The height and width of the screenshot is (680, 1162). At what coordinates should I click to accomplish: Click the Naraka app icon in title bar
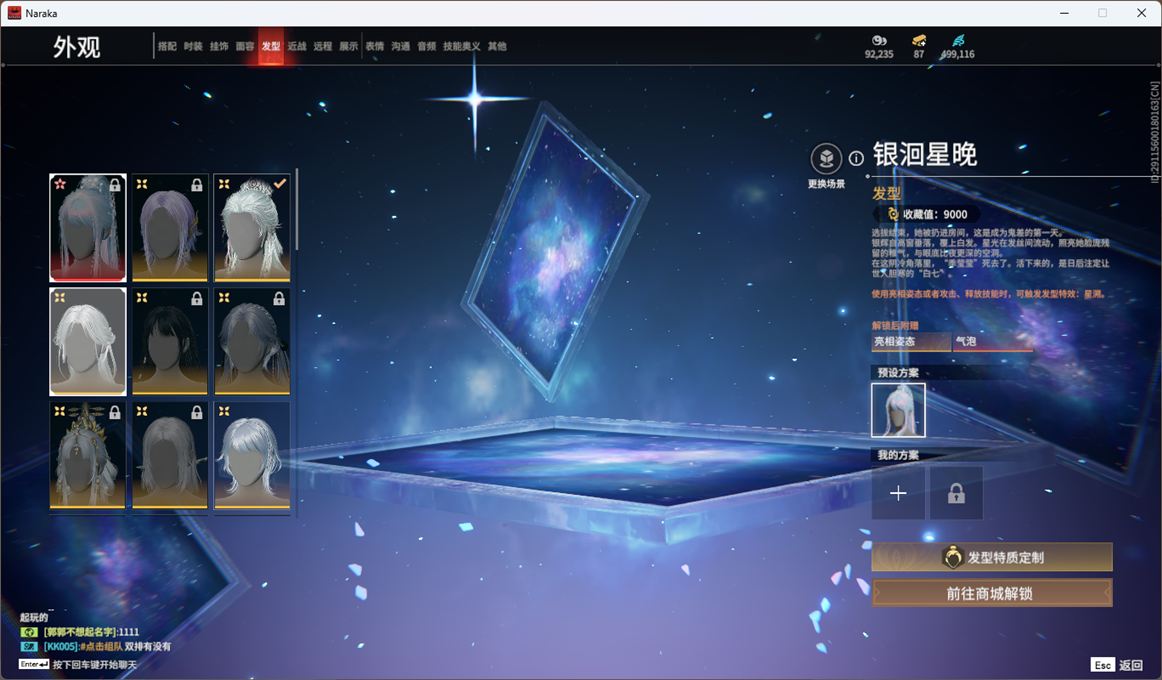(x=14, y=13)
